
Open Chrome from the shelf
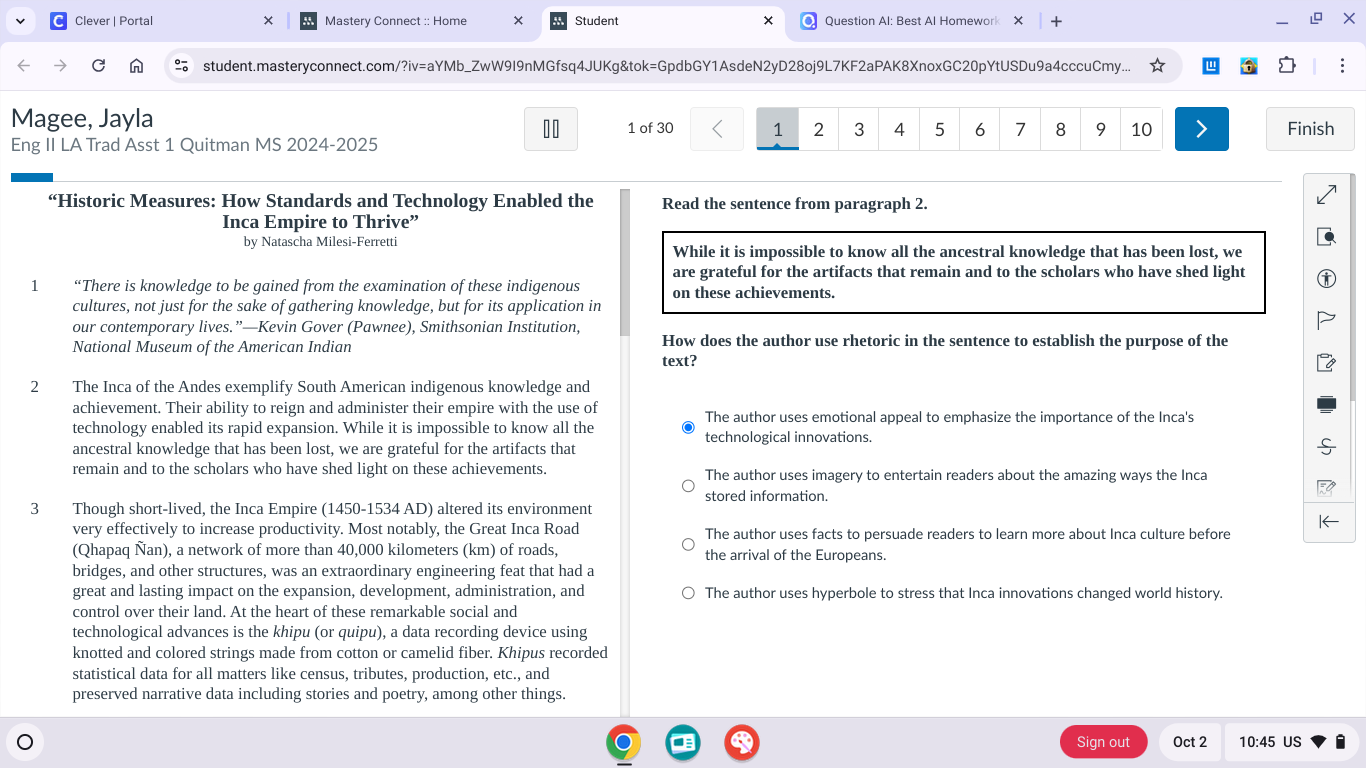[624, 742]
